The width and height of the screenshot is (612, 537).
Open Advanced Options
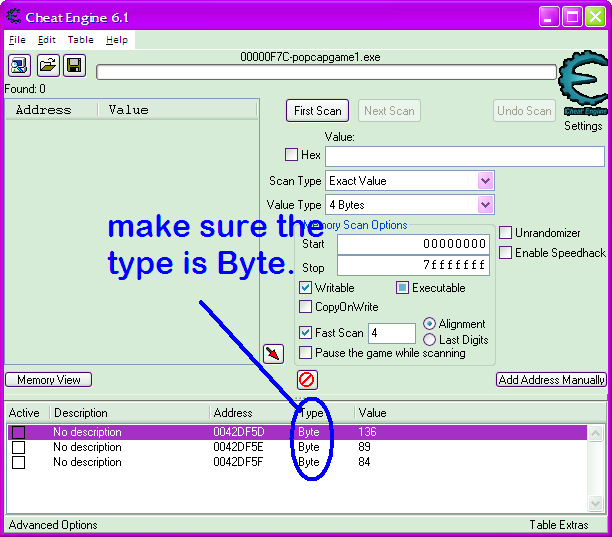click(53, 525)
